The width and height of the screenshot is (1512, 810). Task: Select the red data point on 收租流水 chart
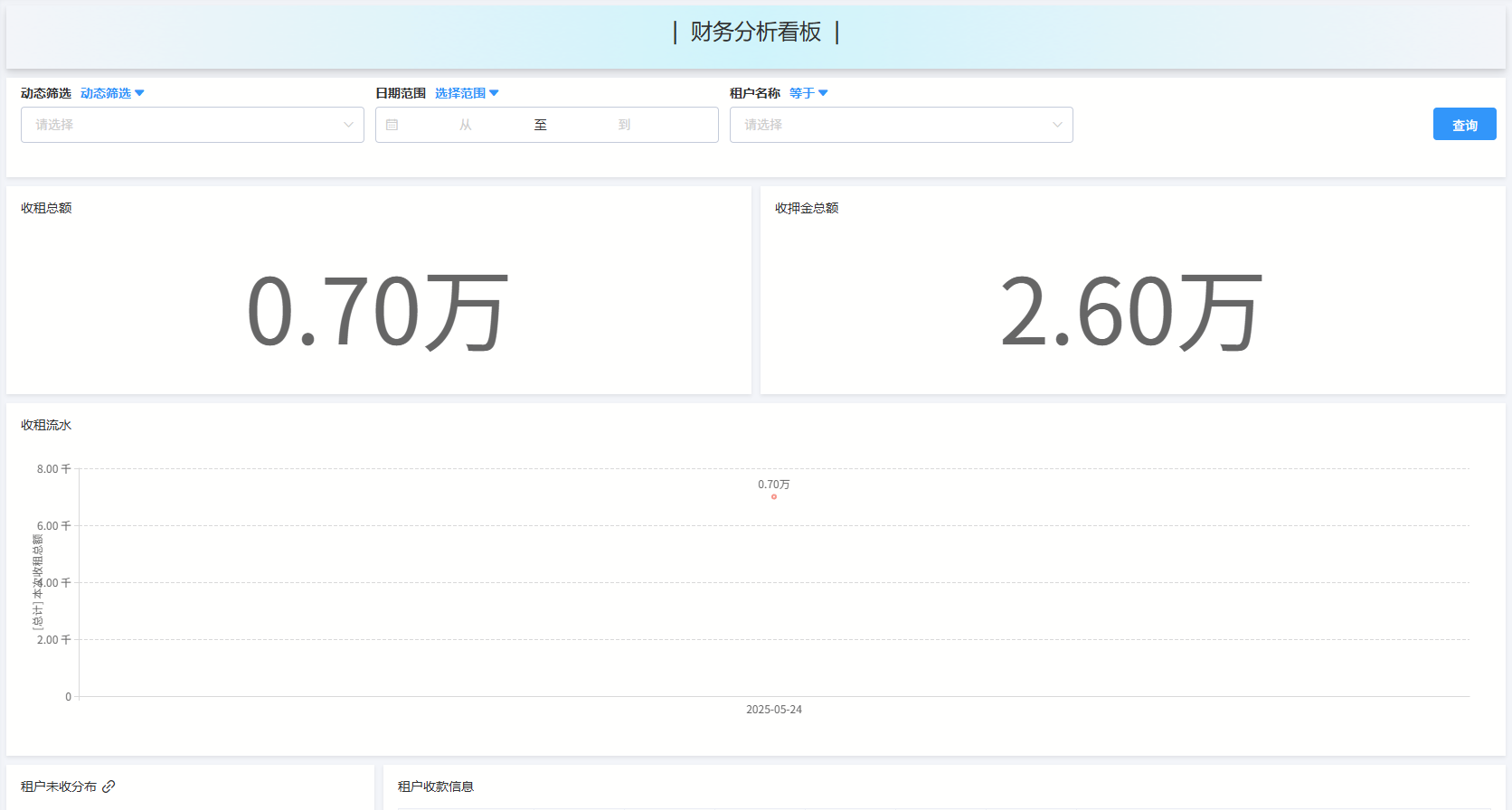click(774, 496)
